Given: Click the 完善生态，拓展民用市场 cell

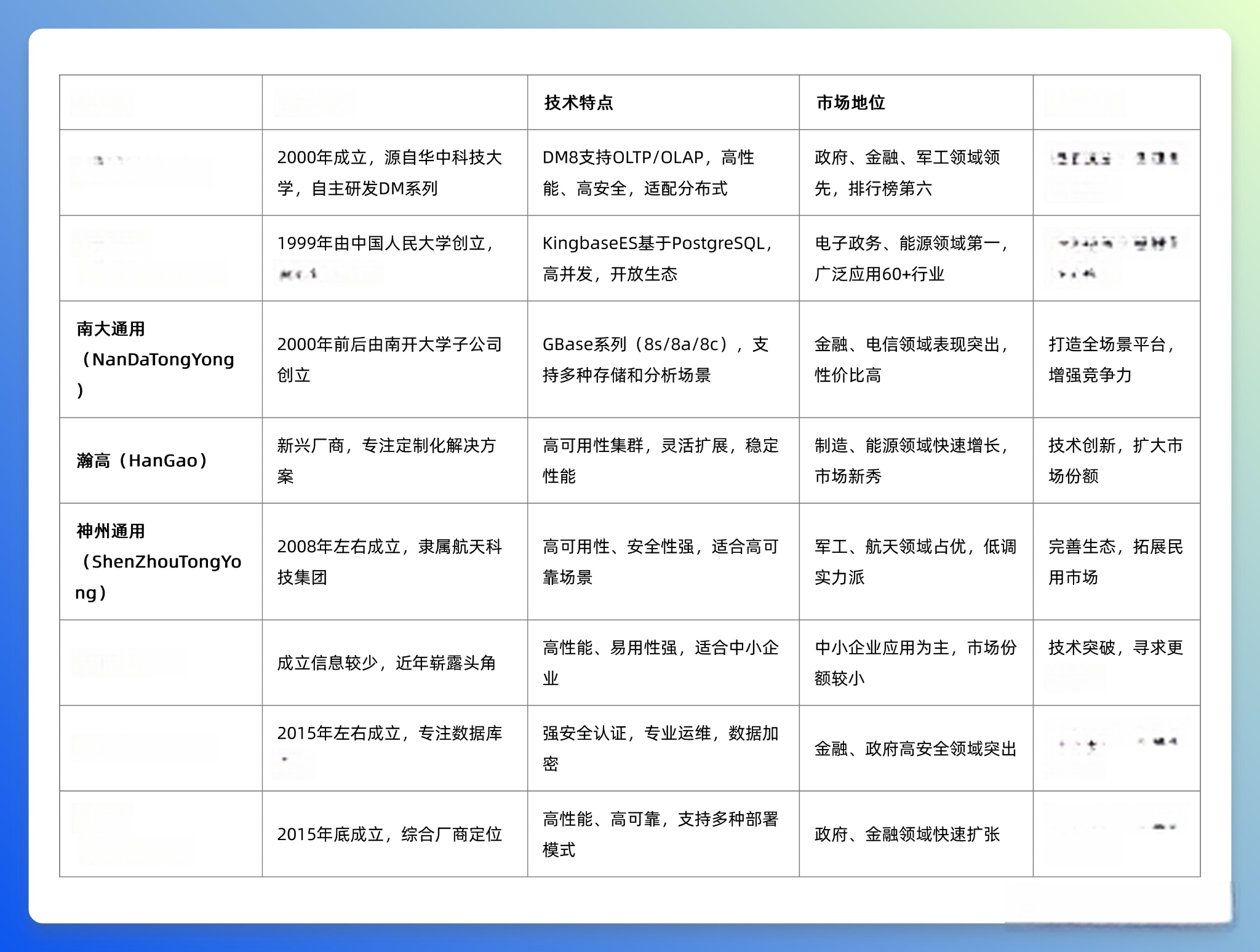Looking at the screenshot, I should point(1117,561).
